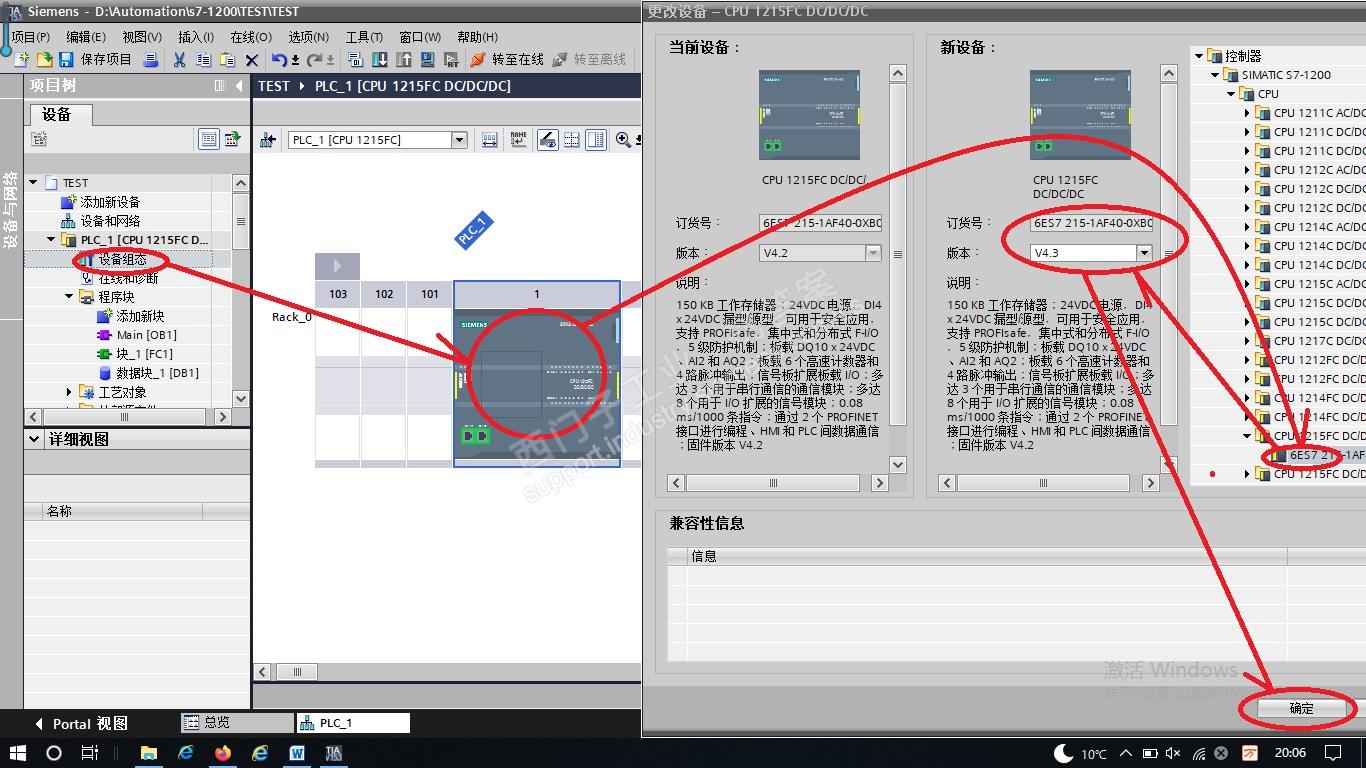The width and height of the screenshot is (1366, 768).
Task: Expand the 工艺对象 tree node
Action: coord(70,392)
